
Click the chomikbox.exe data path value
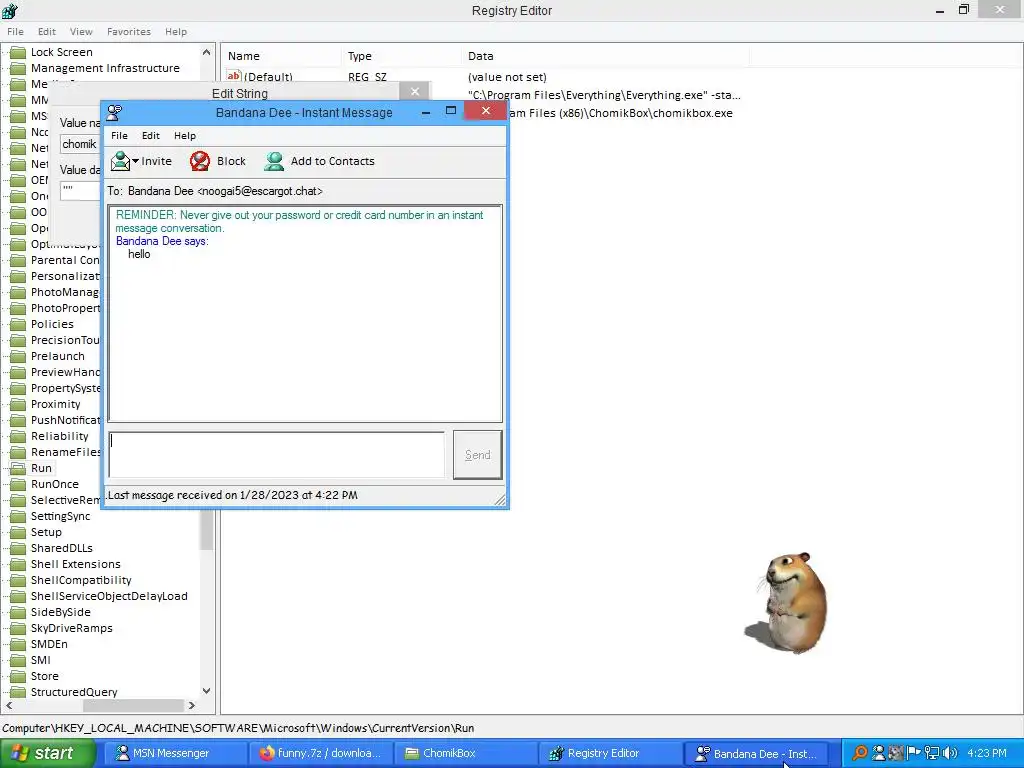coord(620,113)
